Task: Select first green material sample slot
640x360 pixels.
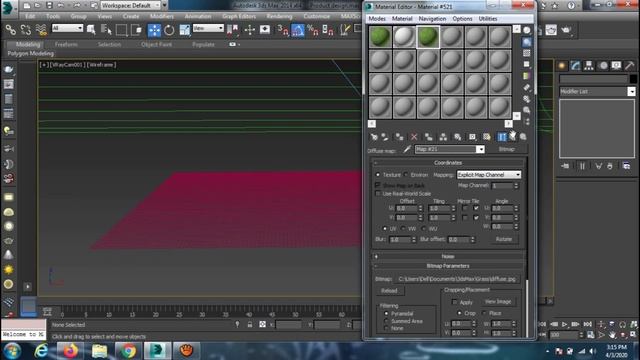Action: coord(380,37)
